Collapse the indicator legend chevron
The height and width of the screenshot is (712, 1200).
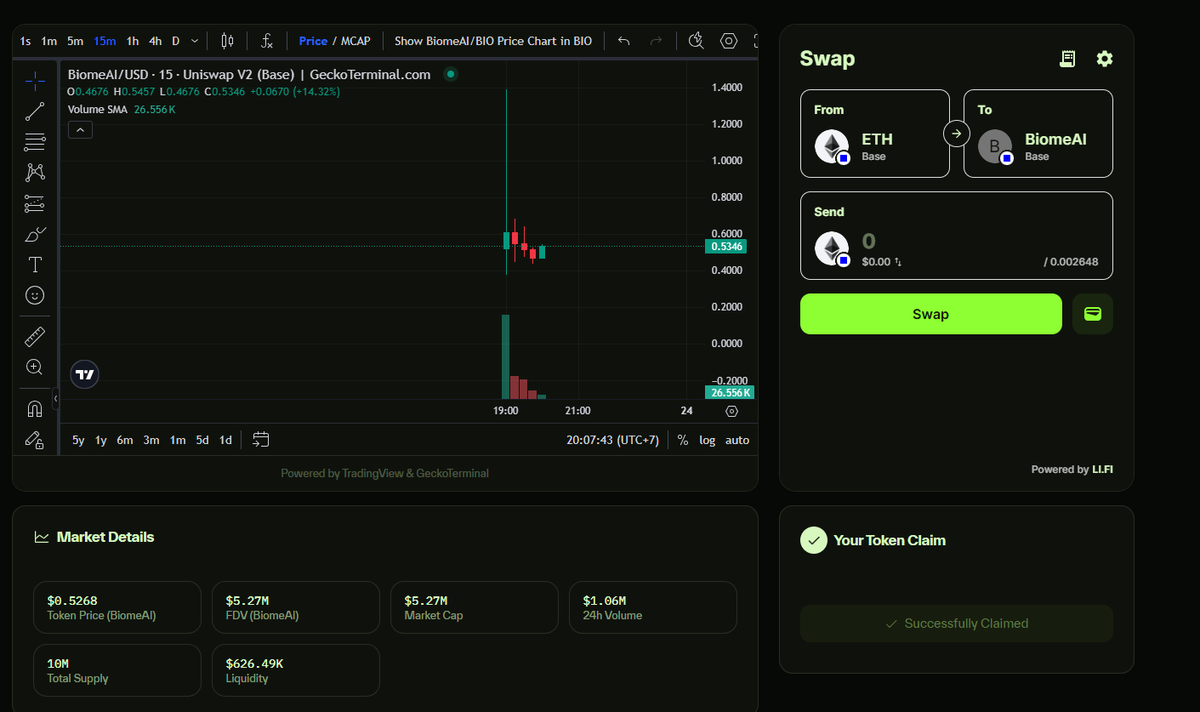[x=81, y=129]
